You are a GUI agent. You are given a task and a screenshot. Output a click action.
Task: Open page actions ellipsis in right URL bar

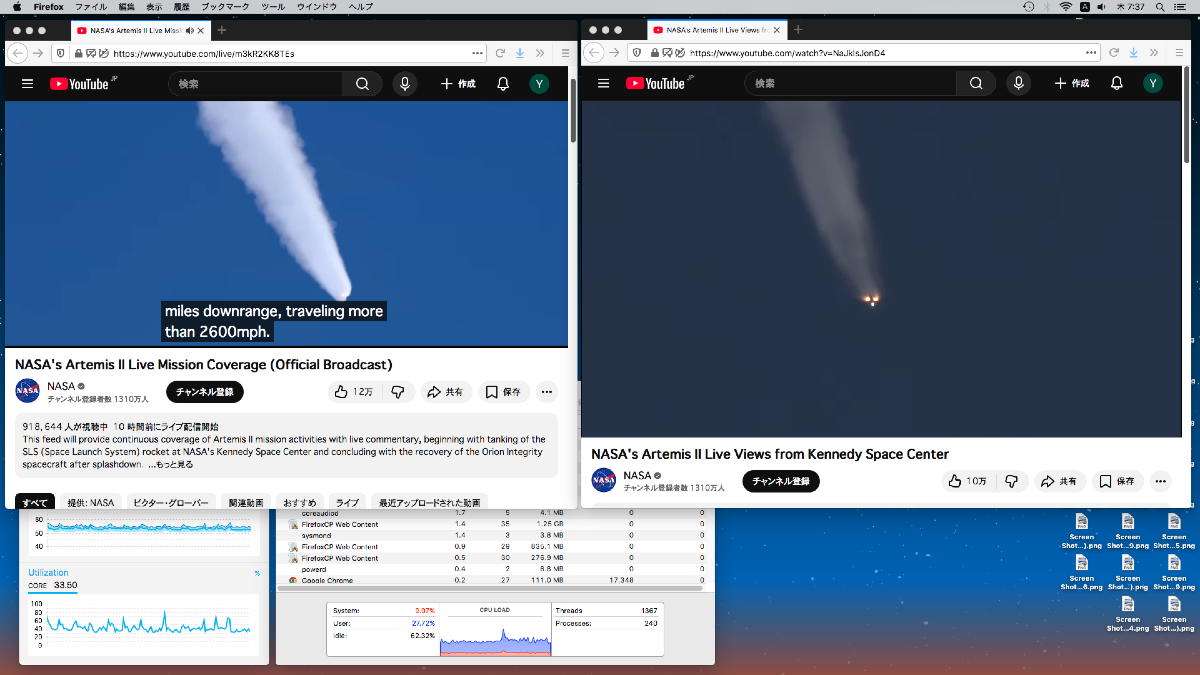point(1091,53)
